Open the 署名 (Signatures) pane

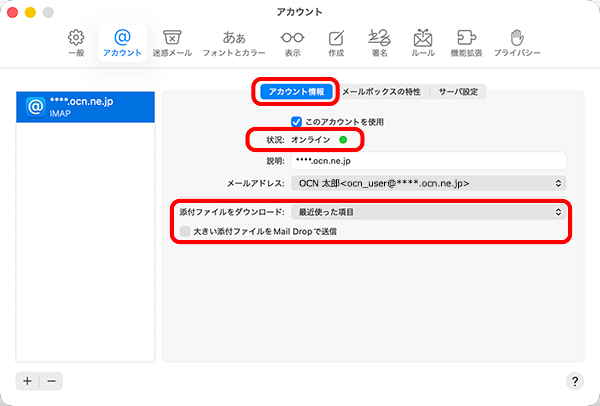pos(379,42)
